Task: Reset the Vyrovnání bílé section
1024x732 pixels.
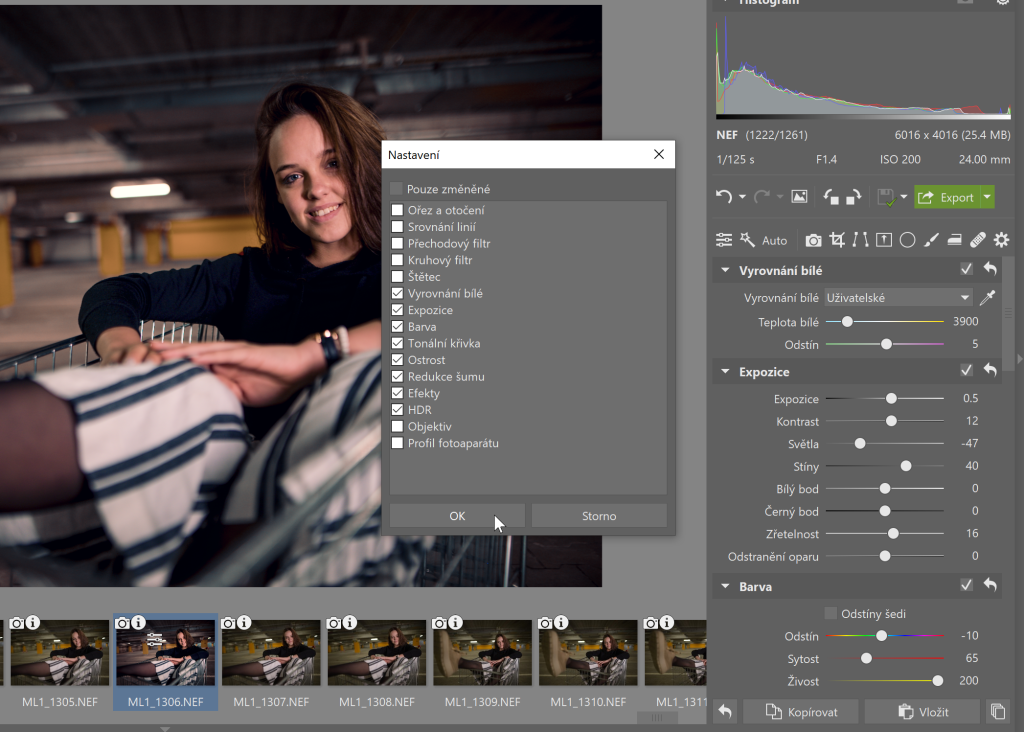Action: click(990, 269)
